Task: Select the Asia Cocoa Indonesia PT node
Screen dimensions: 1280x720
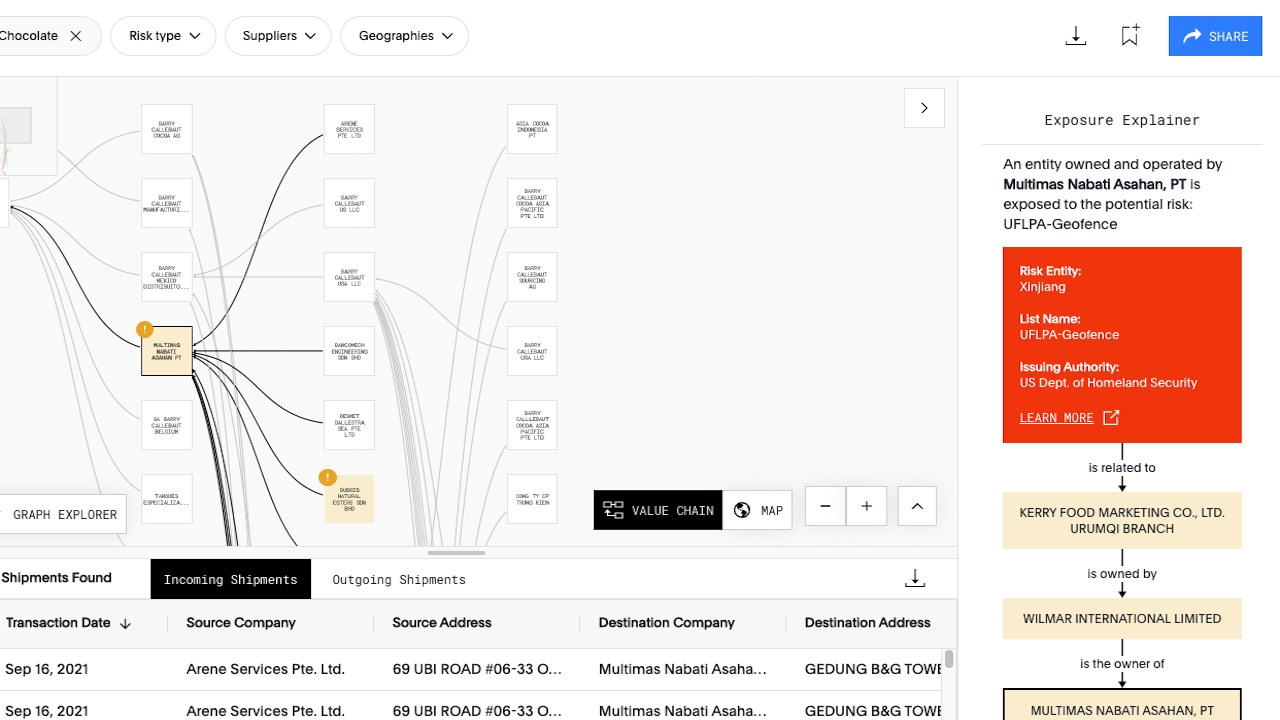Action: 532,129
